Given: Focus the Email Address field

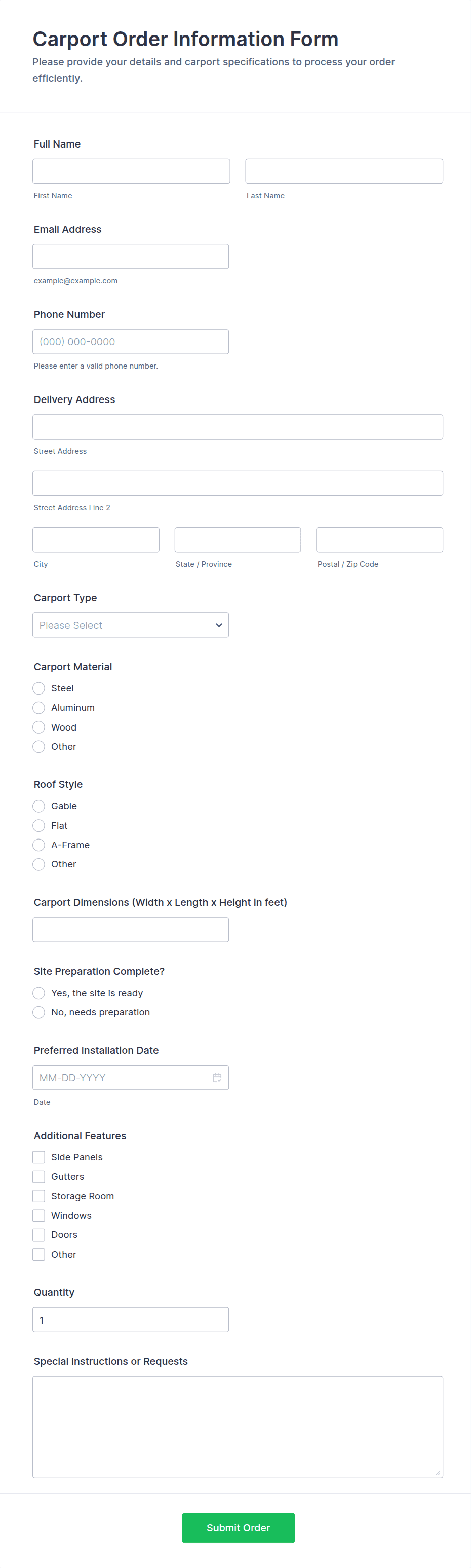Looking at the screenshot, I should tap(131, 256).
